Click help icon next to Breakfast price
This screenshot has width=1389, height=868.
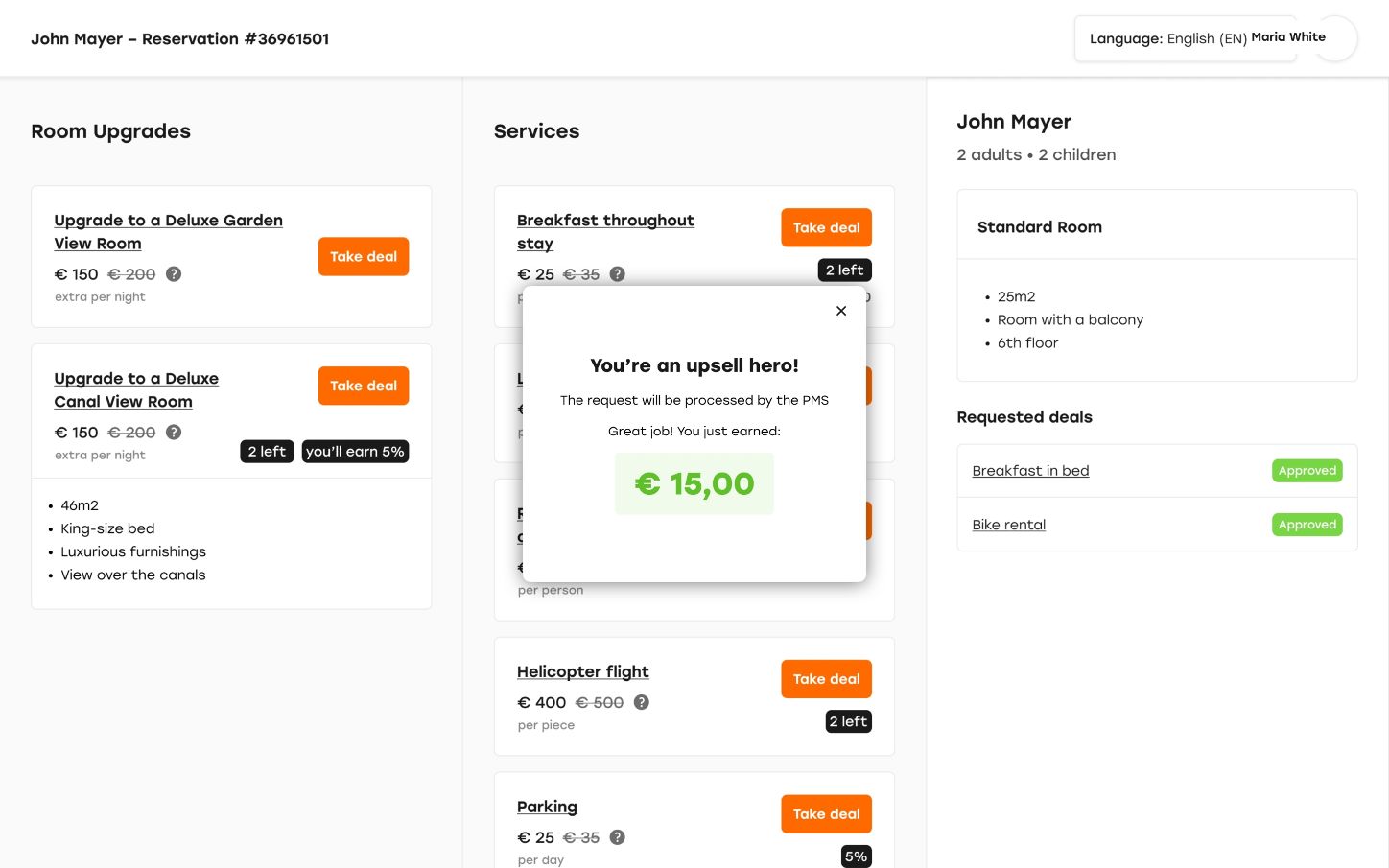[x=618, y=274]
